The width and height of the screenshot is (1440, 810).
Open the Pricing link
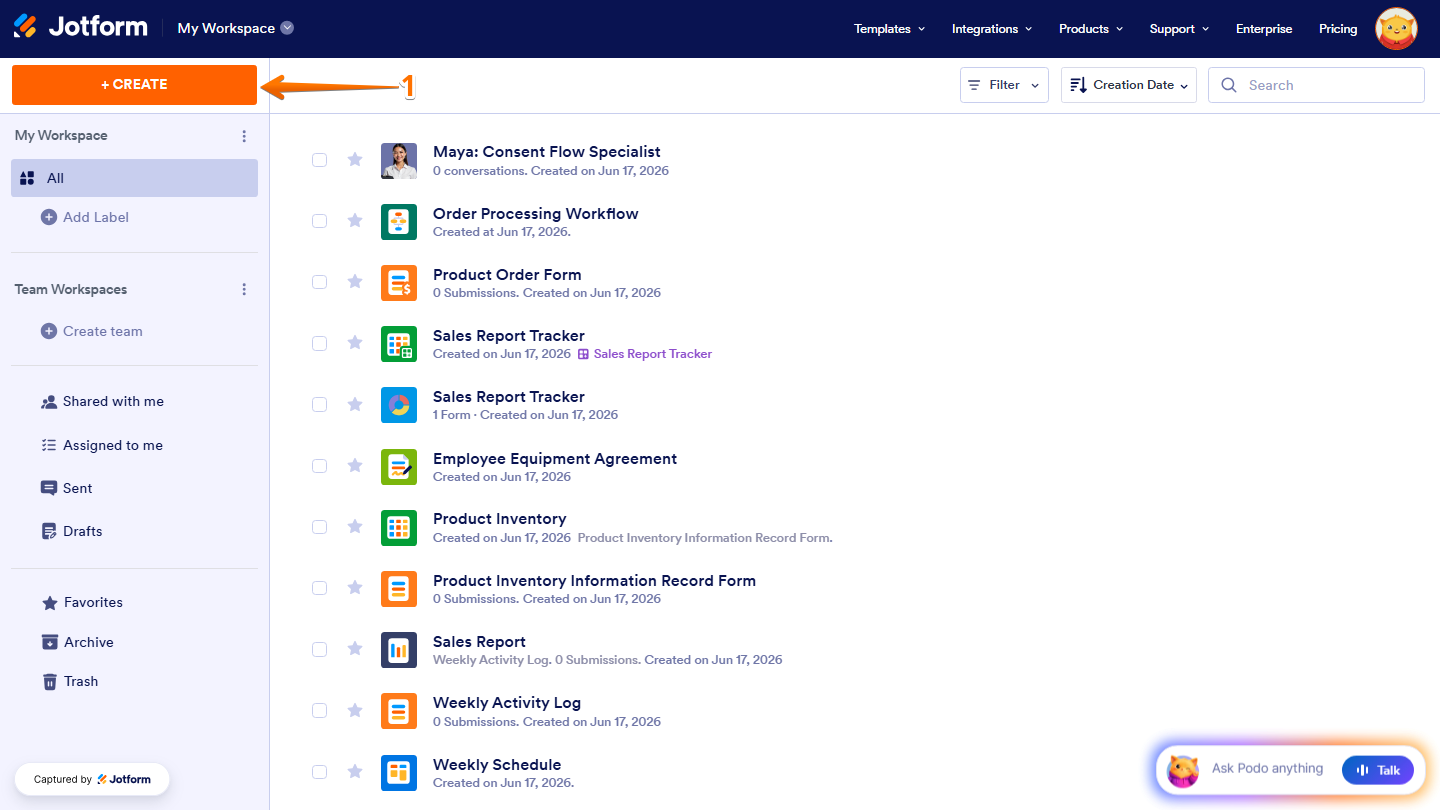point(1338,29)
